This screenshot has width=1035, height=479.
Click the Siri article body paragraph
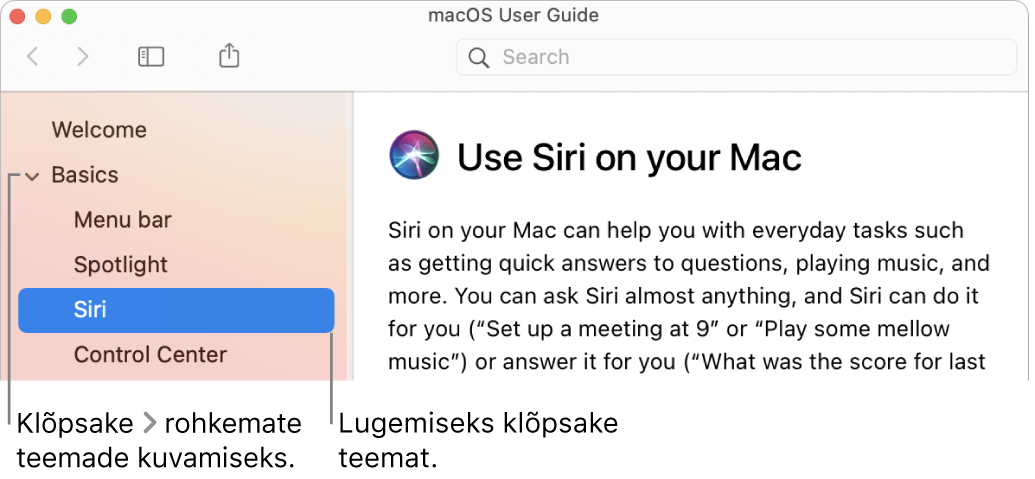688,295
